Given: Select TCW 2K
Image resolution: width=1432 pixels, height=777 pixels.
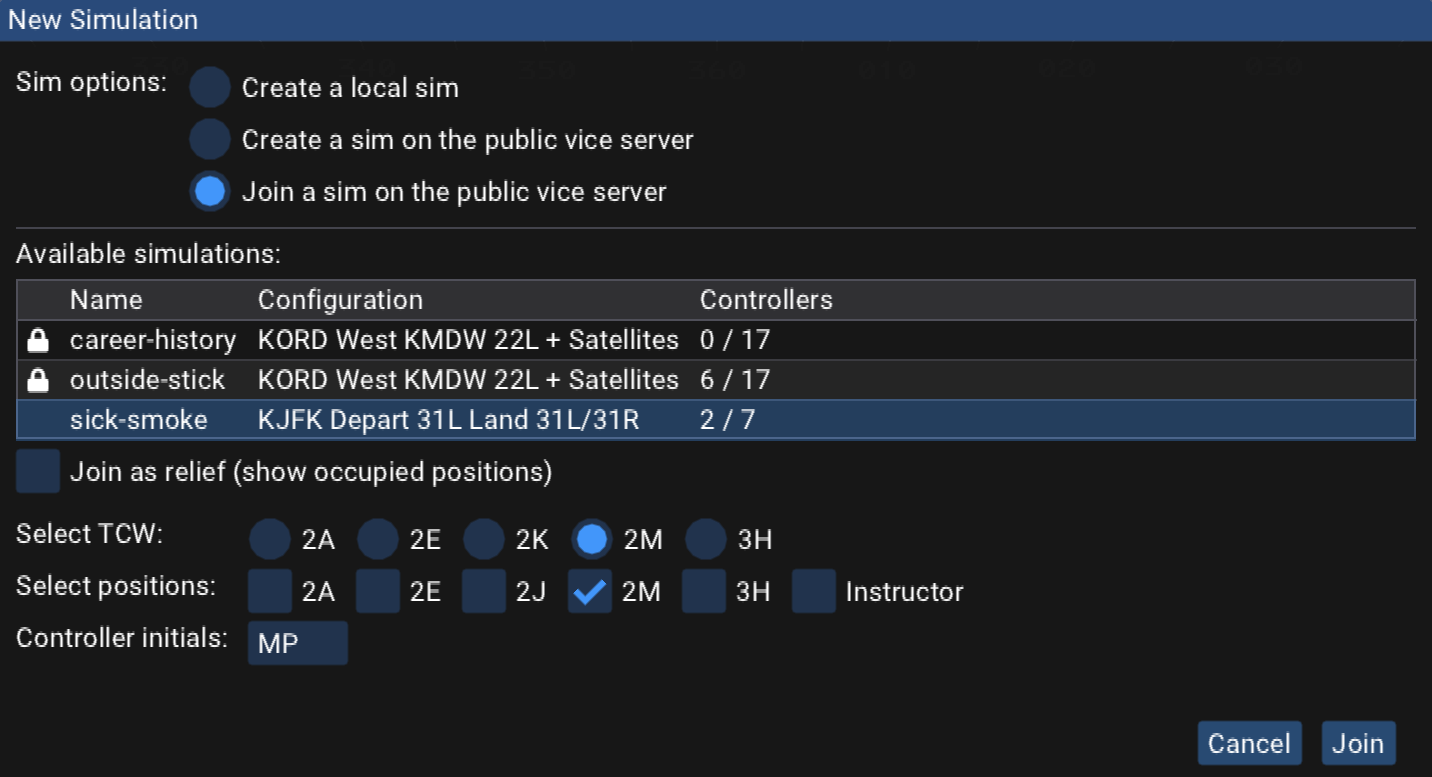Looking at the screenshot, I should click(x=484, y=539).
